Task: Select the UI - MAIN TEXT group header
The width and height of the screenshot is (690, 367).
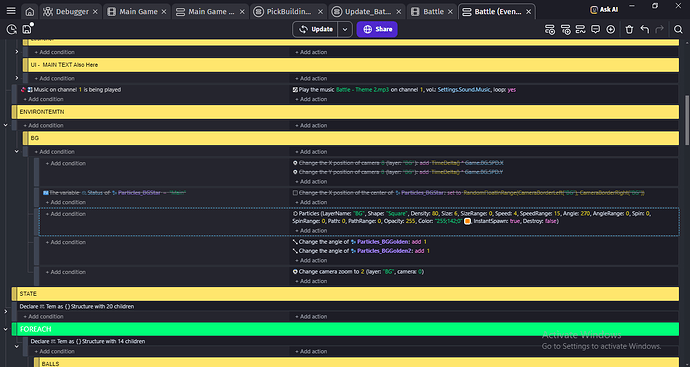Action: click(351, 65)
